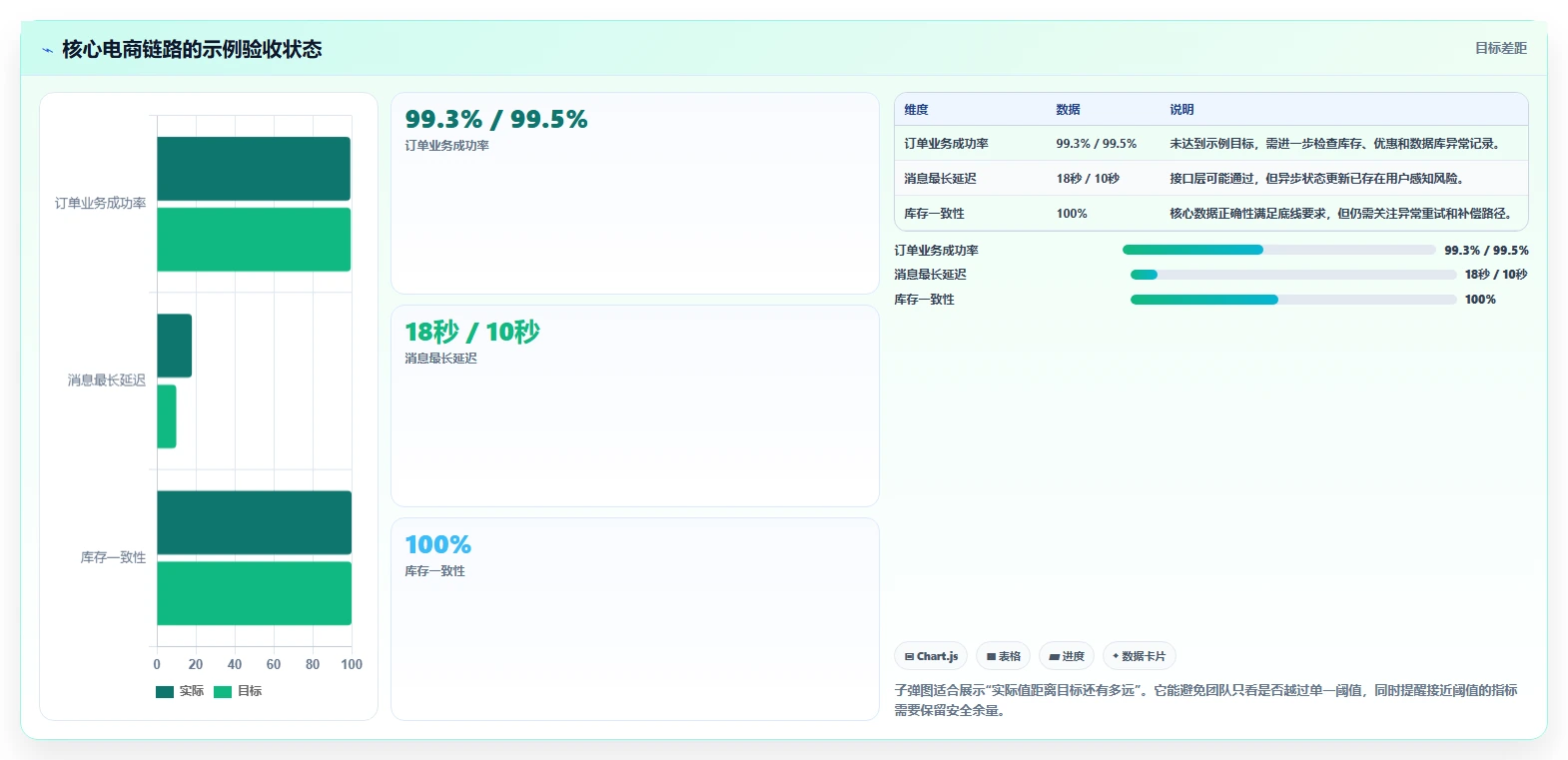Open the 18秒 / 10秒 stat card
The height and width of the screenshot is (760, 1568).
click(635, 406)
